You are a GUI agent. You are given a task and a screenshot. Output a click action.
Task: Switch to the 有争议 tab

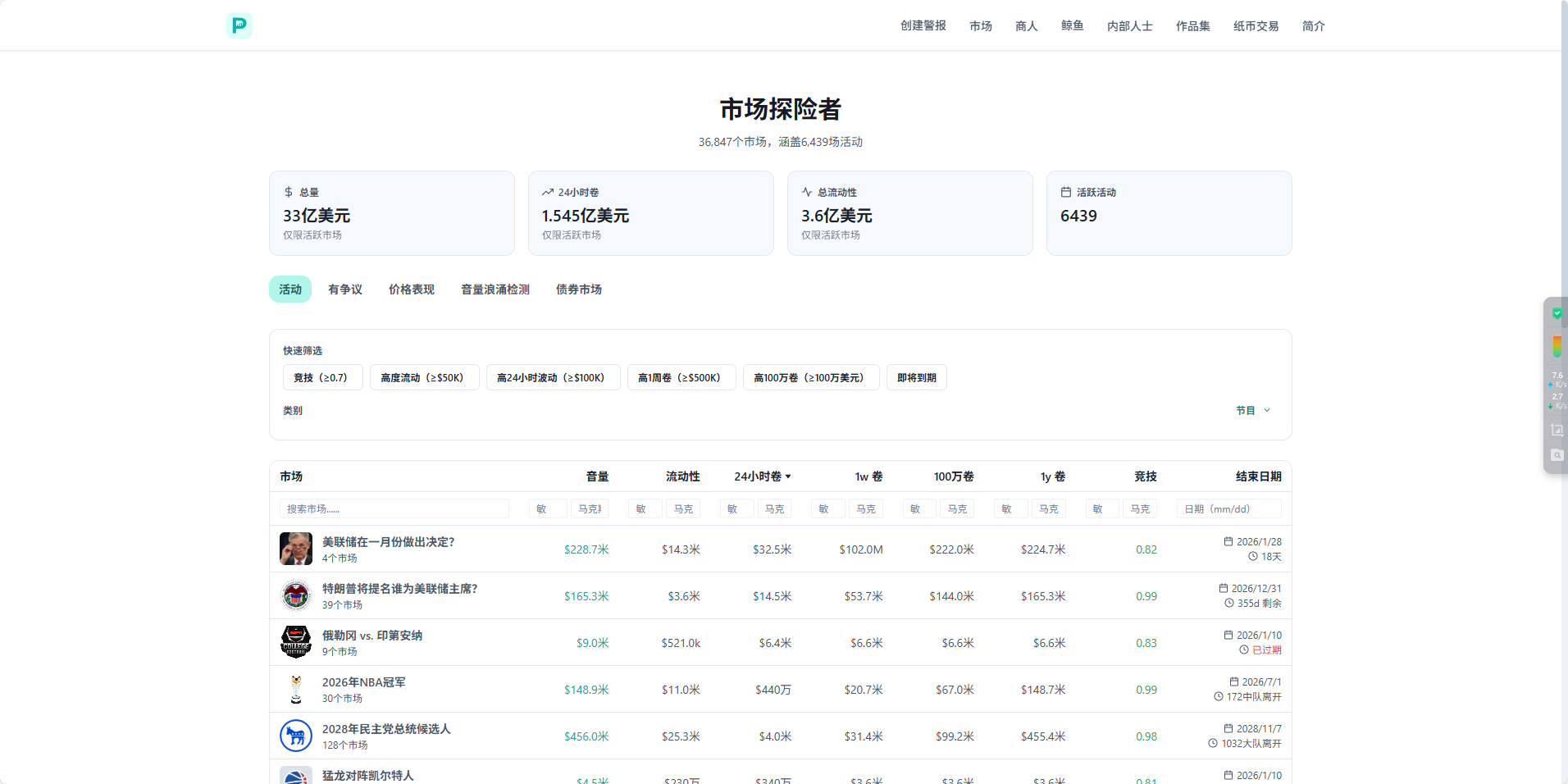point(345,289)
